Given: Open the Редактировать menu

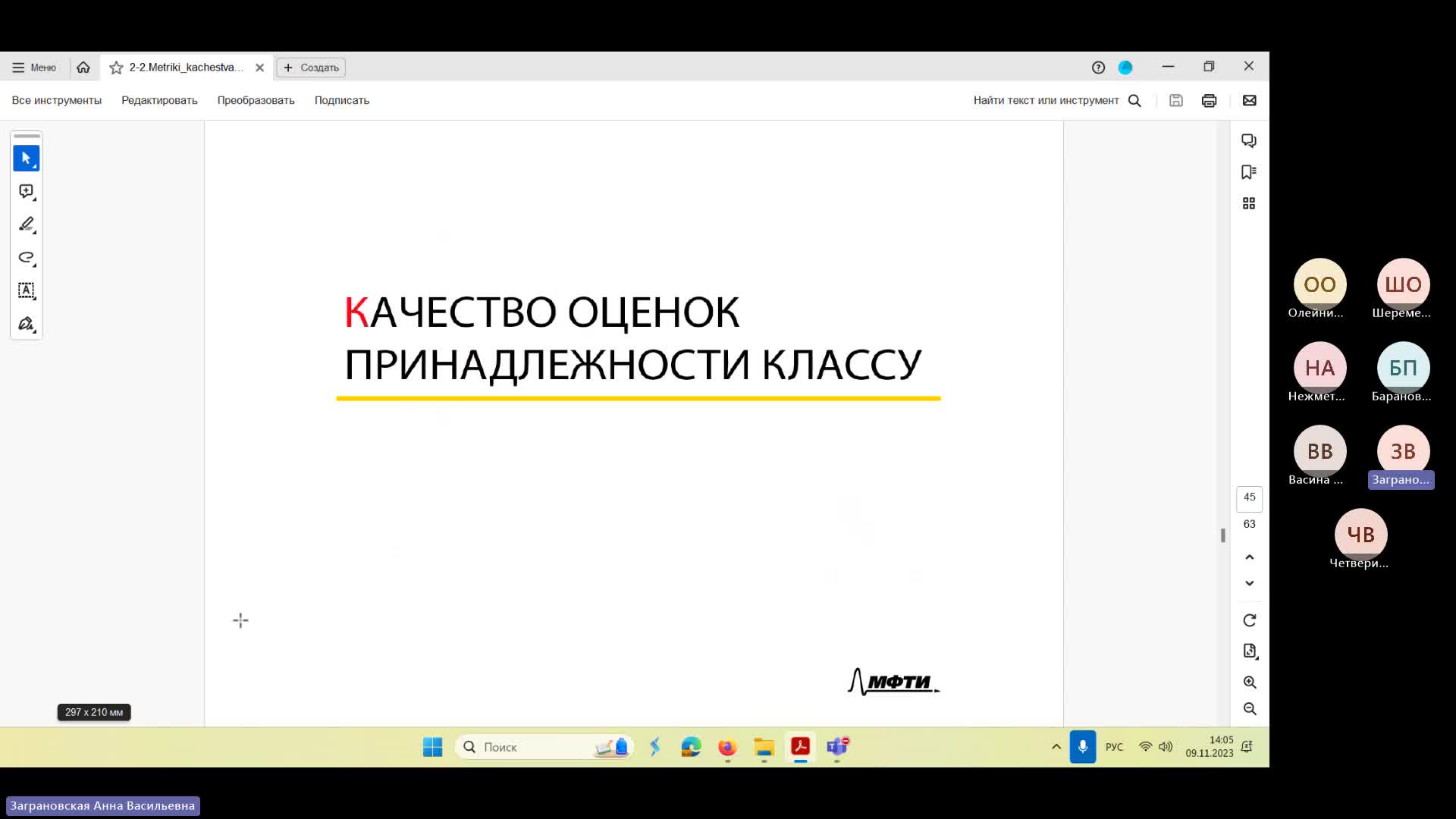Looking at the screenshot, I should click(159, 100).
